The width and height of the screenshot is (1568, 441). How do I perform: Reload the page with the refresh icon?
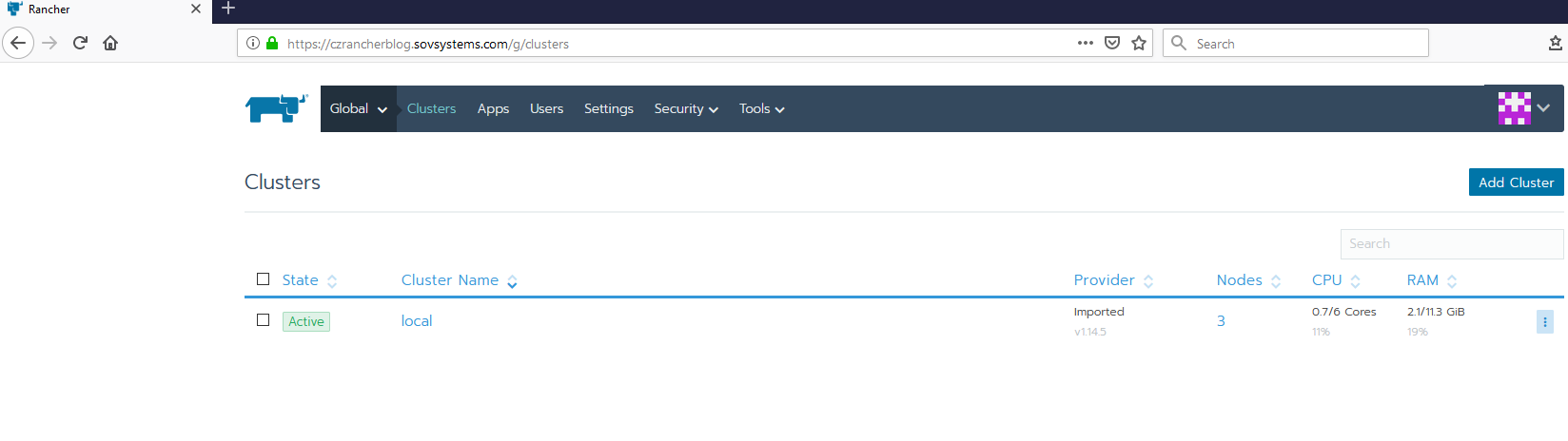coord(81,43)
